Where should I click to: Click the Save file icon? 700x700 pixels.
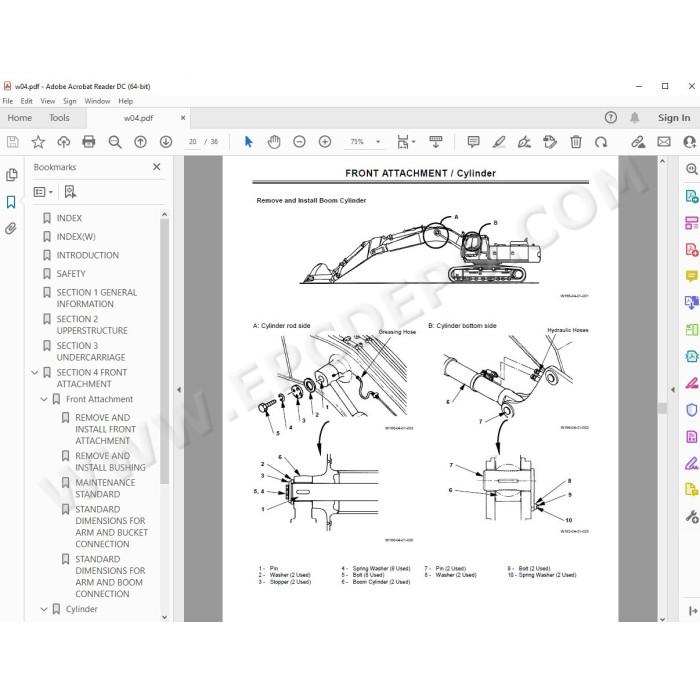(x=12, y=142)
